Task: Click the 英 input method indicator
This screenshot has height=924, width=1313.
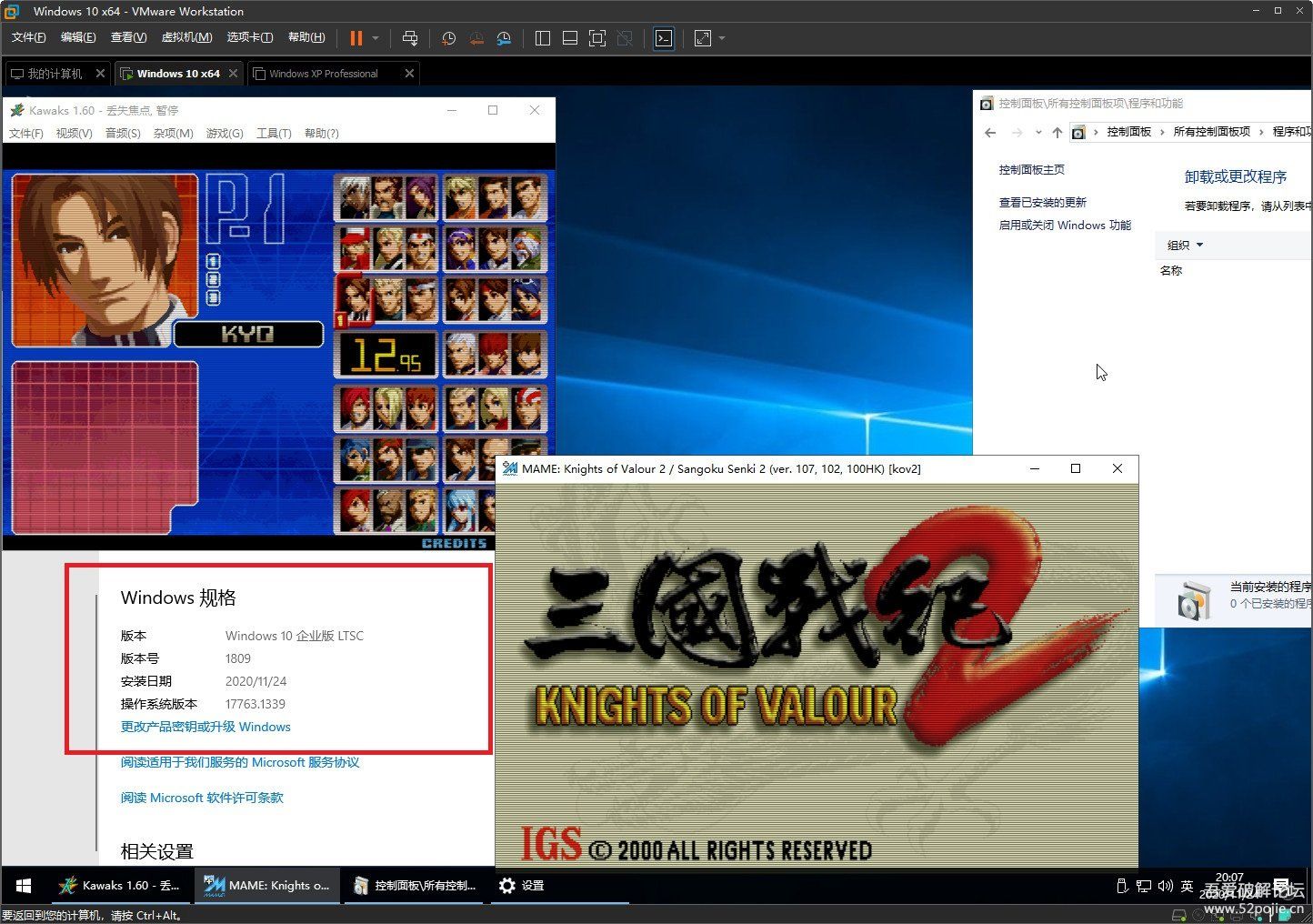Action: [x=1187, y=886]
